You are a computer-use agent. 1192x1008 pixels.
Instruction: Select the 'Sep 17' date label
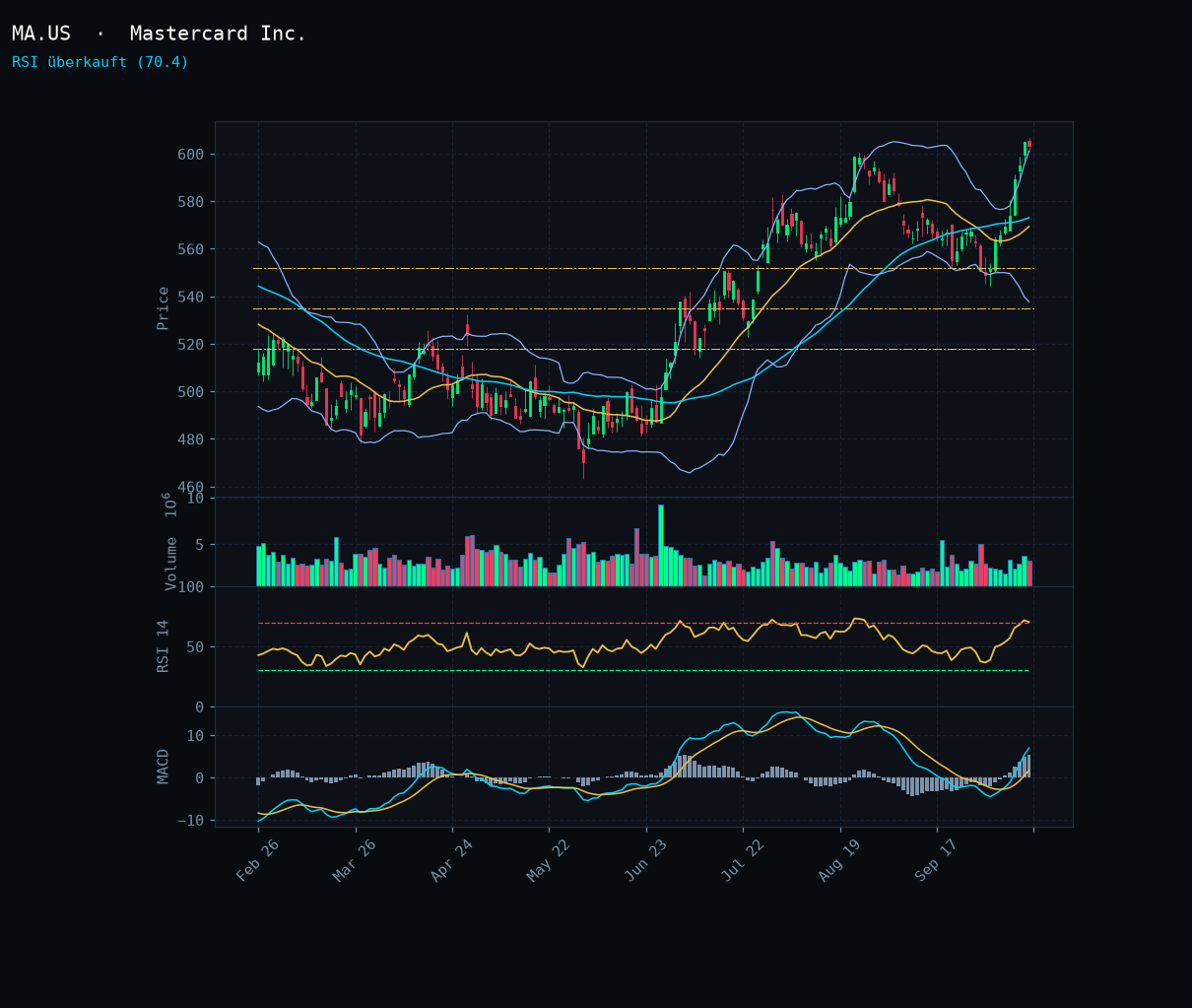click(936, 860)
